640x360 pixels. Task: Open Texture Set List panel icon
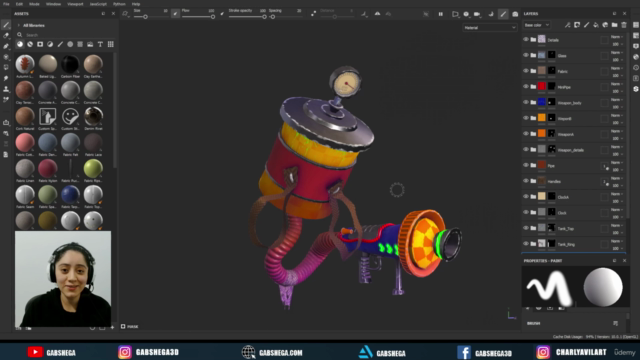click(636, 25)
